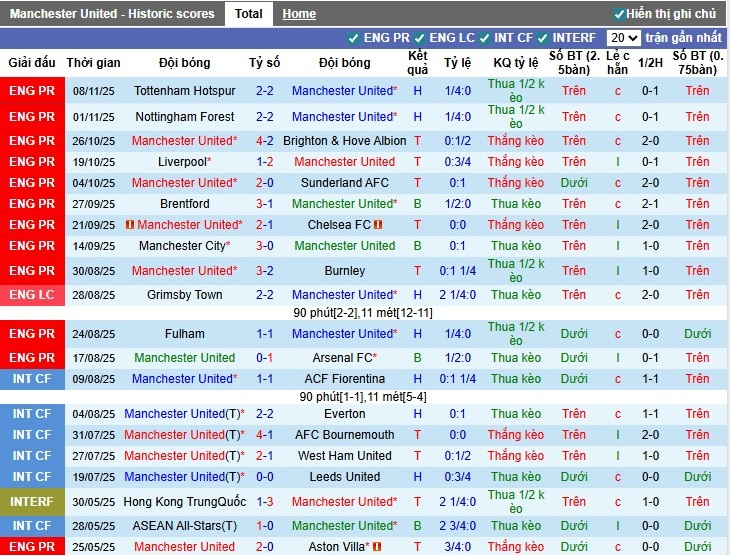Viewport: 730px width, 556px height.
Task: Click the 1-2 score of Liverpool match
Action: 264,162
